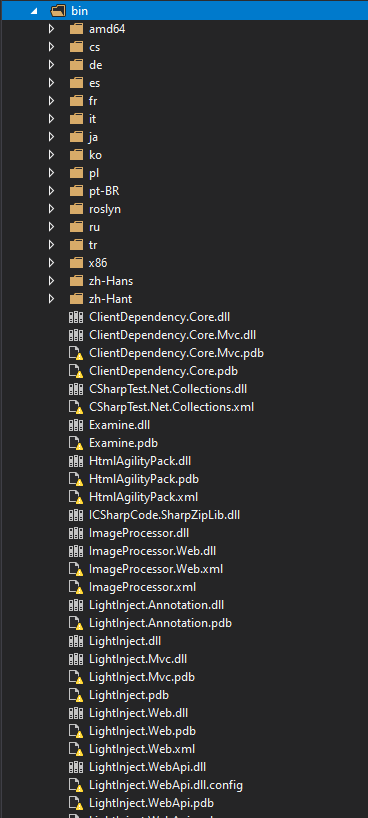
Task: Click the bin folder icon
Action: pos(58,11)
